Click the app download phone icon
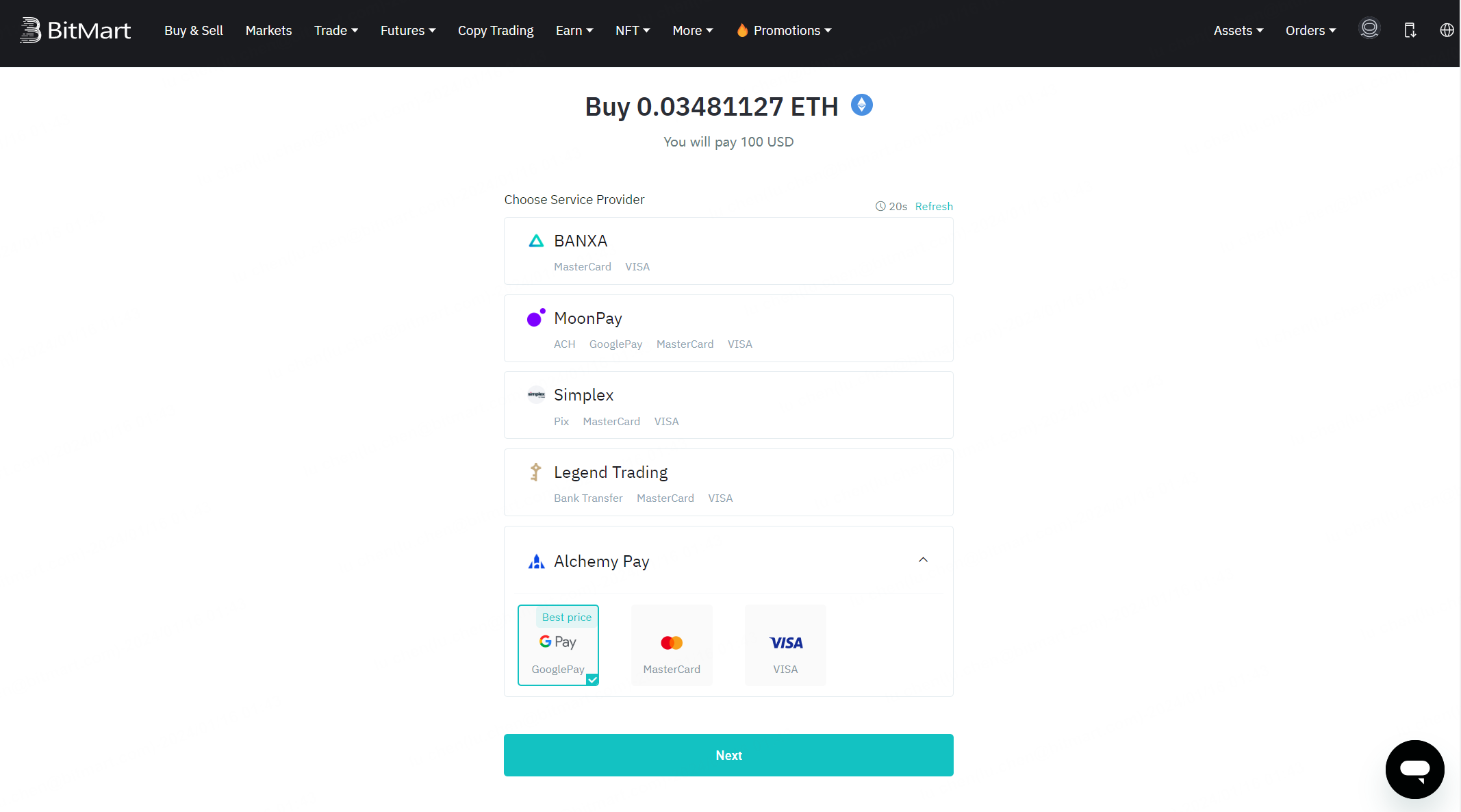Screen dimensions: 1461x812 point(1410,30)
